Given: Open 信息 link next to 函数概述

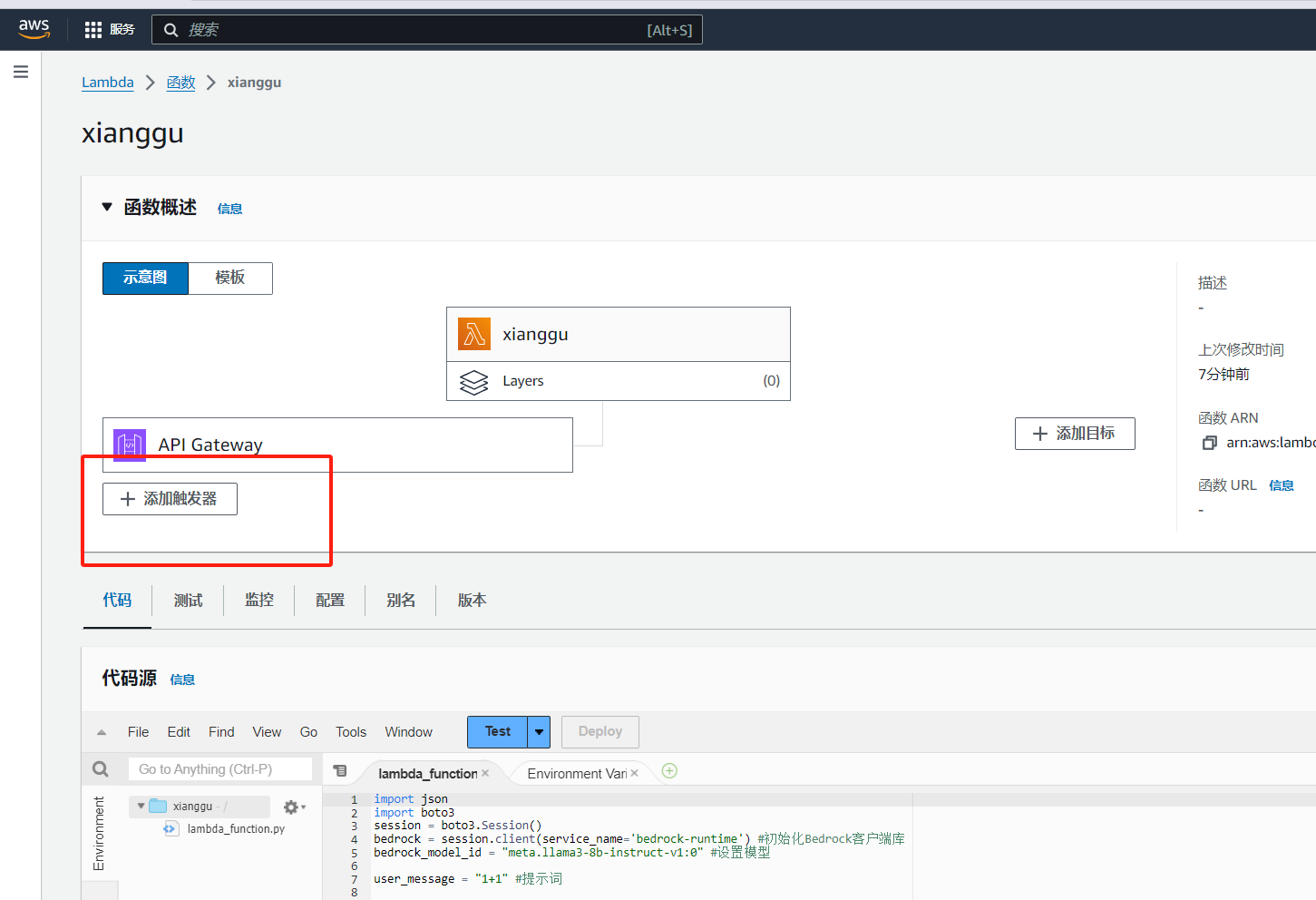Looking at the screenshot, I should pos(229,209).
